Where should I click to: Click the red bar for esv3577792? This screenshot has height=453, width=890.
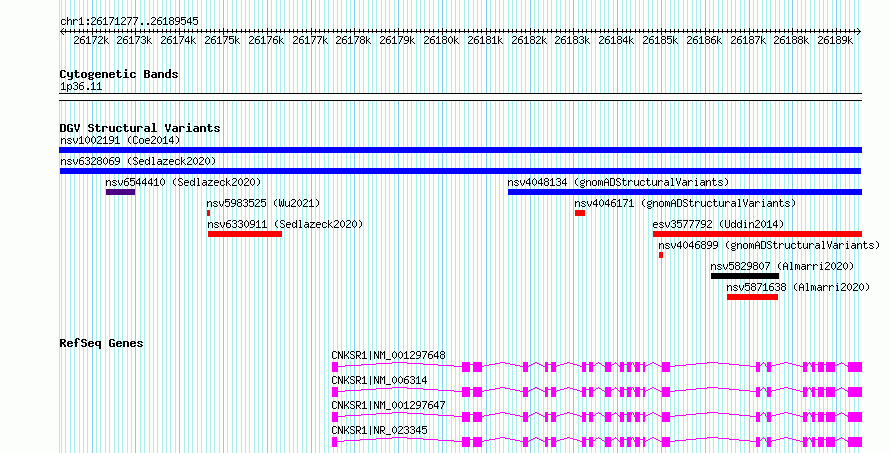757,234
